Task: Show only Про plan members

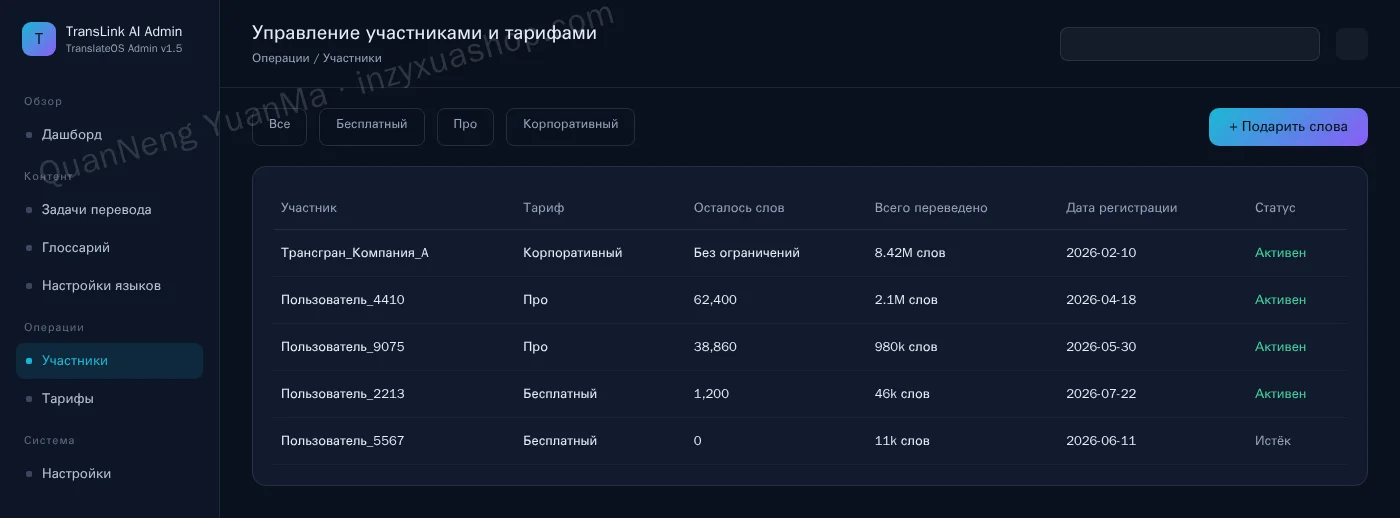Action: (465, 126)
